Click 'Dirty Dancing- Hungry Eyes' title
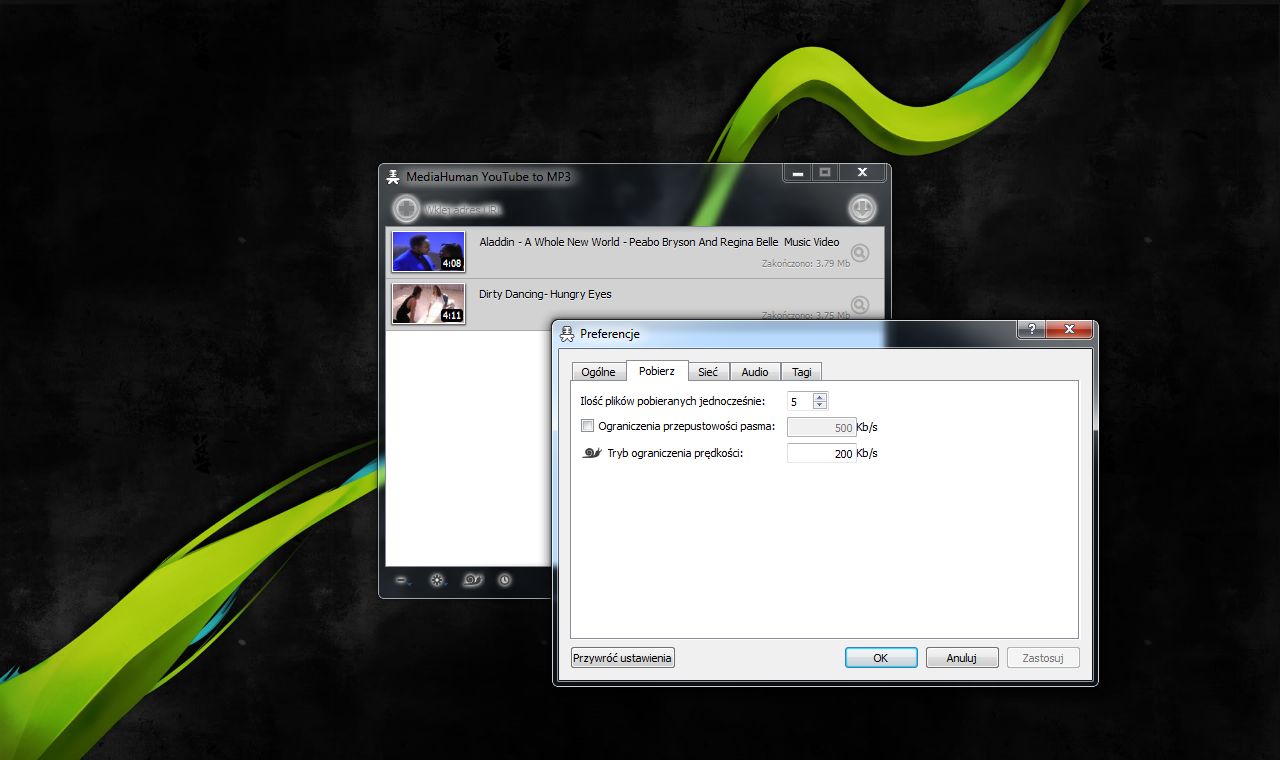The image size is (1280, 760). (545, 294)
